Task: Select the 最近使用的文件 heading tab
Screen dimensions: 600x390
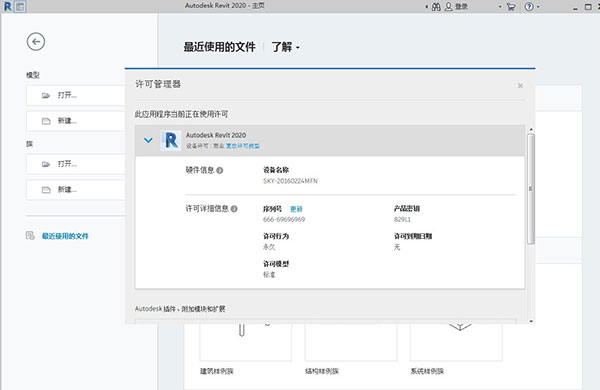Action: pyautogui.click(x=220, y=47)
